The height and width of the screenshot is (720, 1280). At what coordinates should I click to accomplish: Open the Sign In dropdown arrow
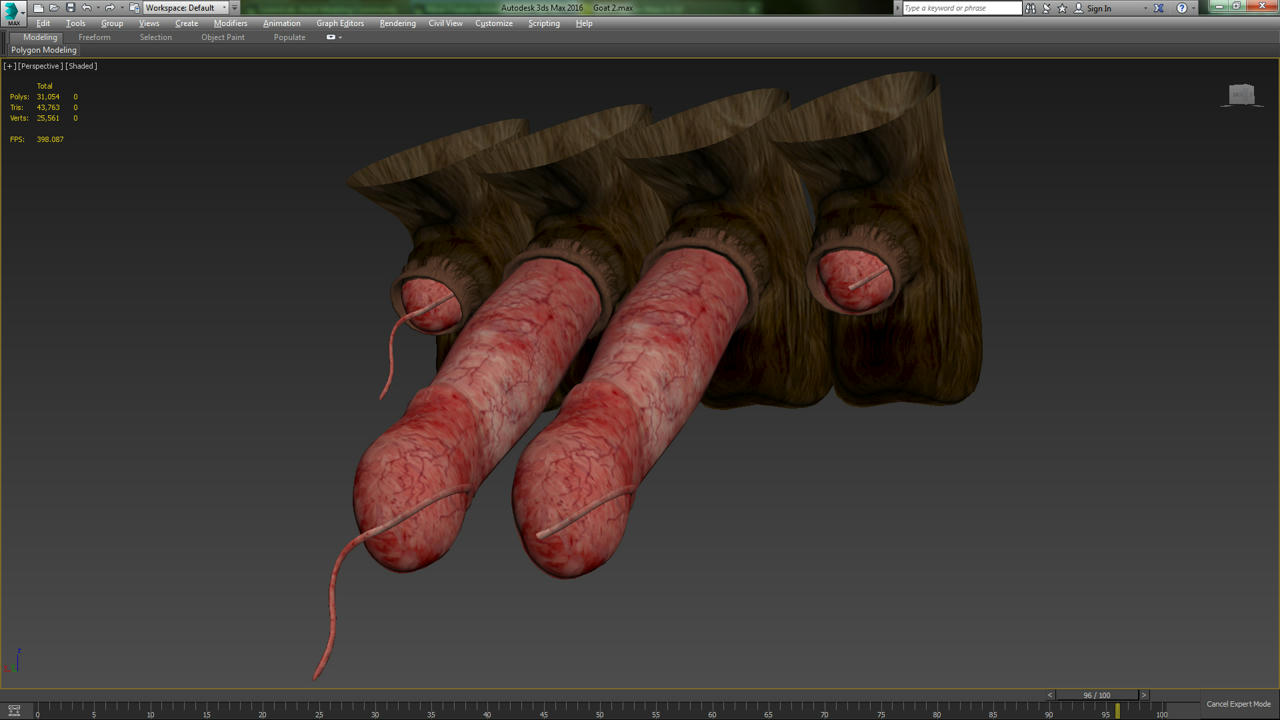(x=1146, y=8)
